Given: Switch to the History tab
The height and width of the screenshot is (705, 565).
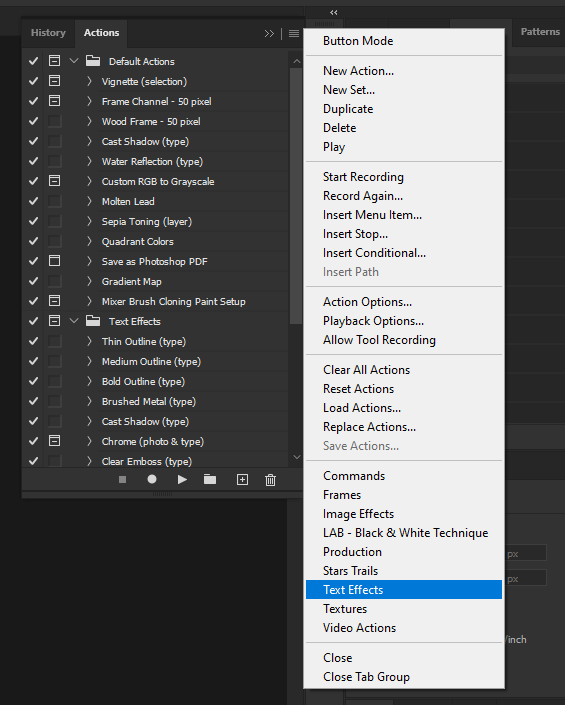Looking at the screenshot, I should pyautogui.click(x=48, y=33).
